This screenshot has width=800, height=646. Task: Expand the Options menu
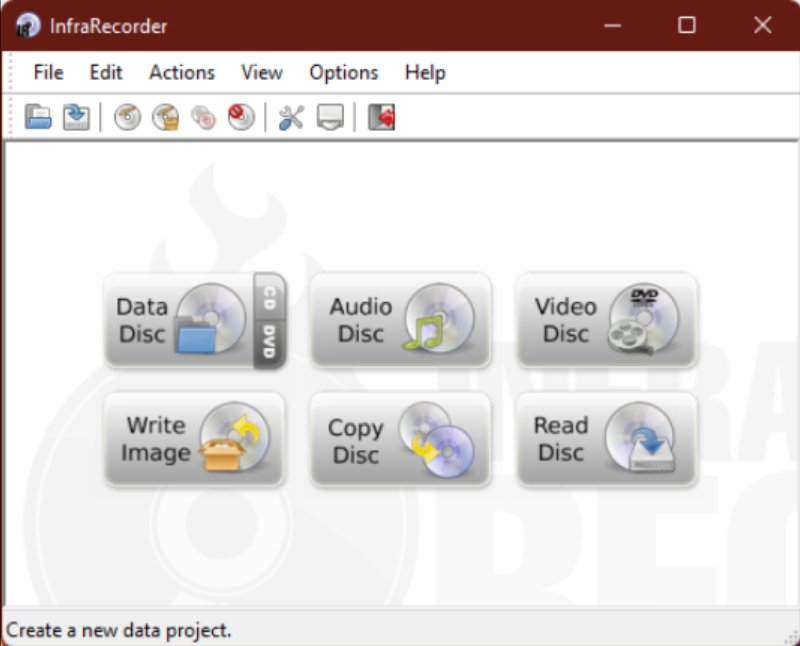point(343,72)
